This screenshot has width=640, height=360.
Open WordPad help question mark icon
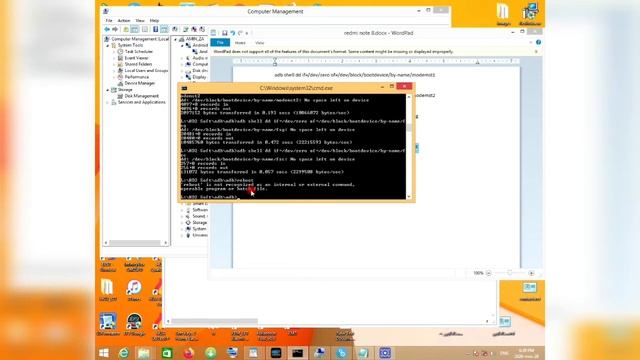538,42
